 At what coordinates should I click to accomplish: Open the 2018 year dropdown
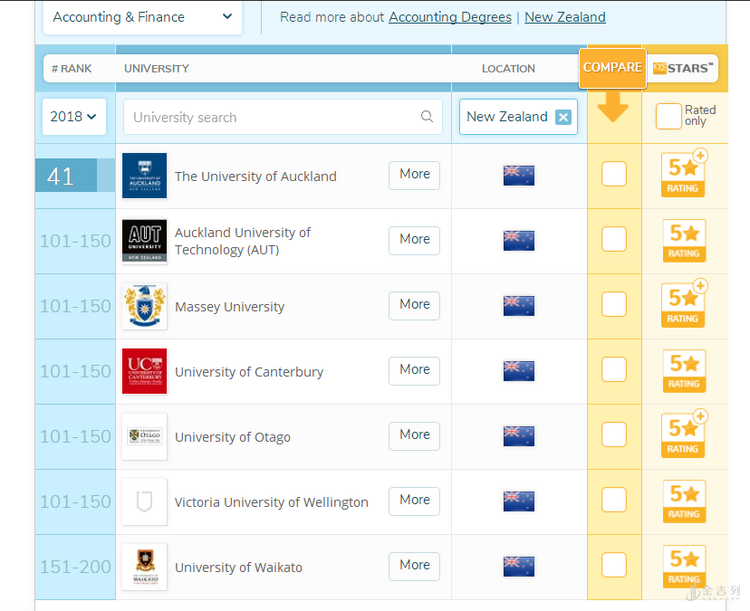pyautogui.click(x=74, y=116)
